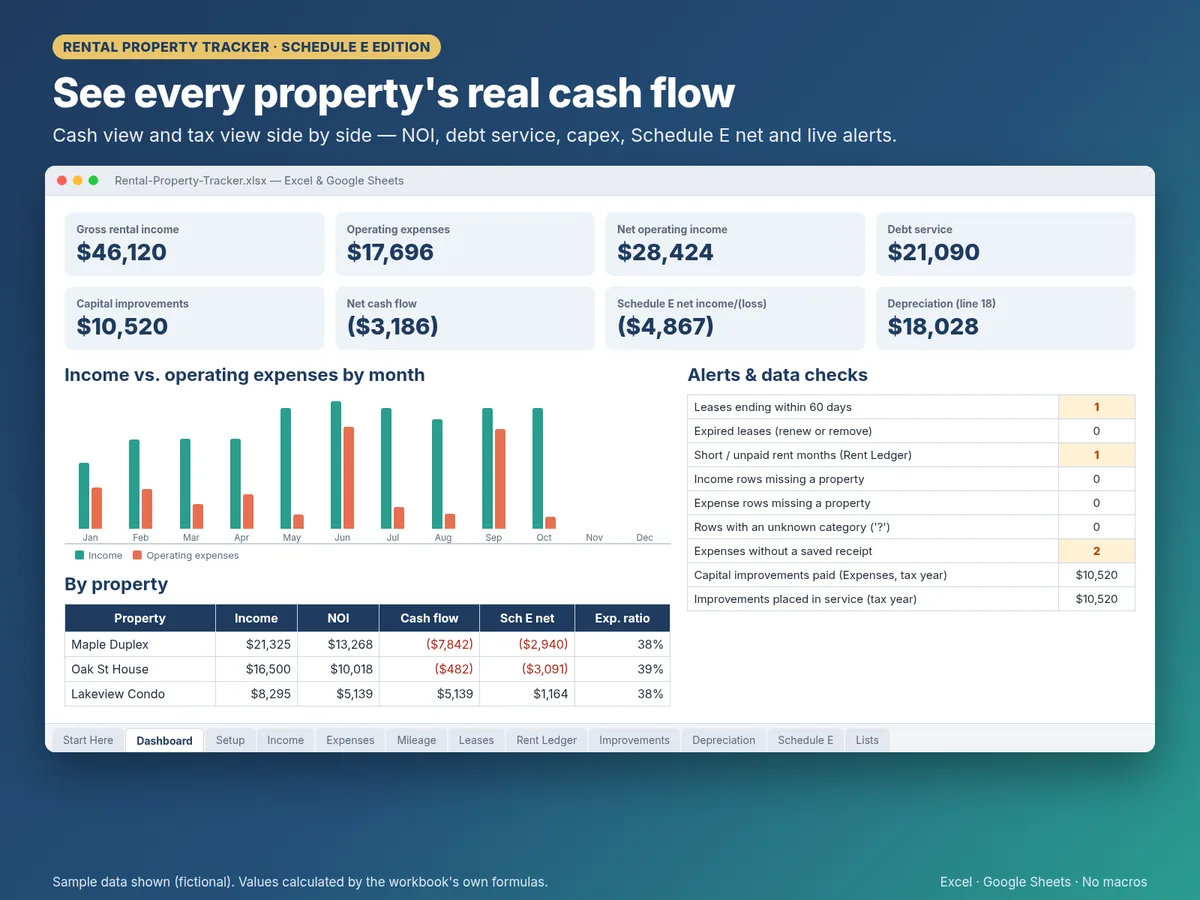
Task: Click 'Improvements placed in service' row
Action: [911, 599]
